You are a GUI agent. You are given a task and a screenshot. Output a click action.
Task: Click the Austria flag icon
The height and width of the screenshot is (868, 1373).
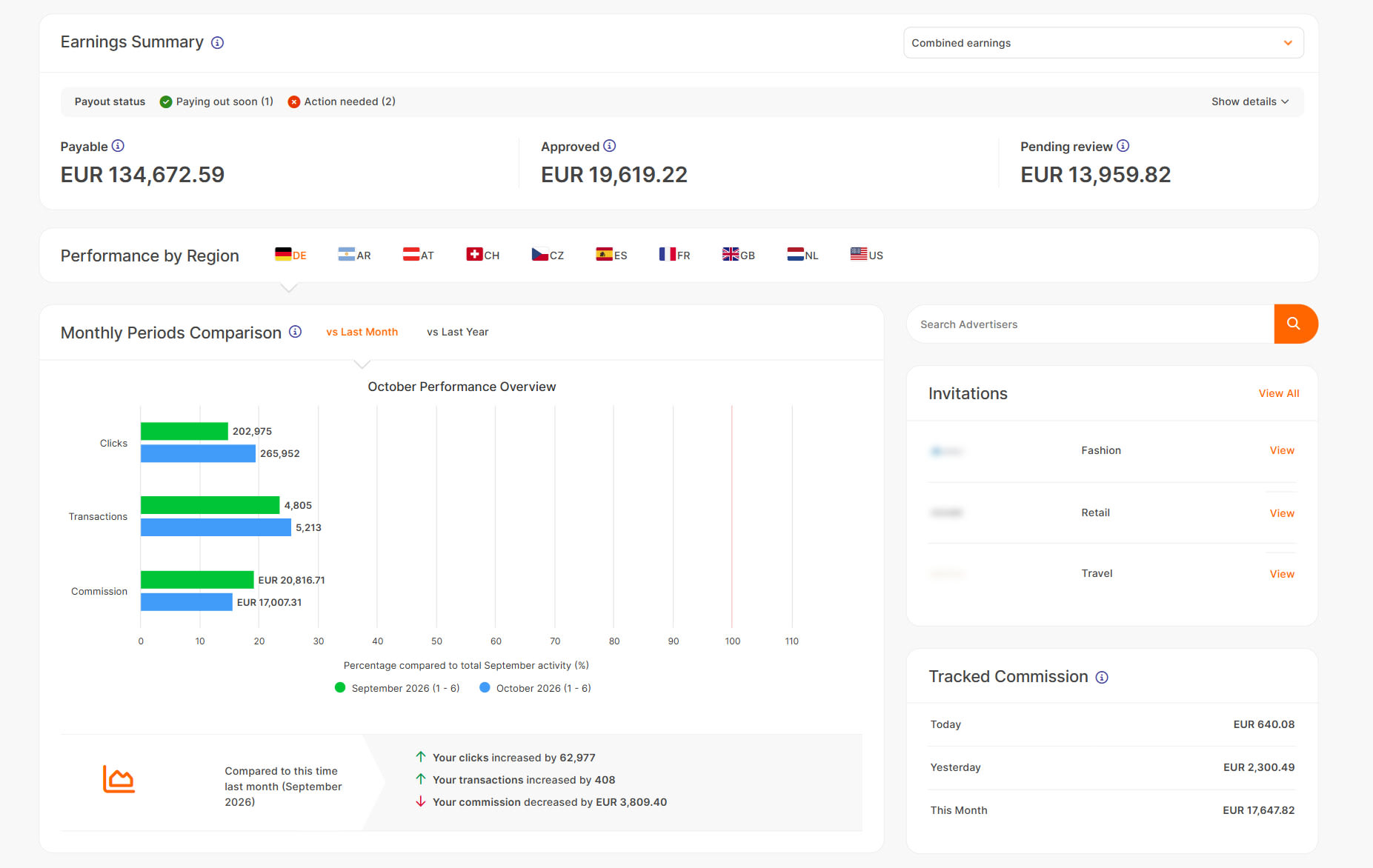(x=411, y=254)
